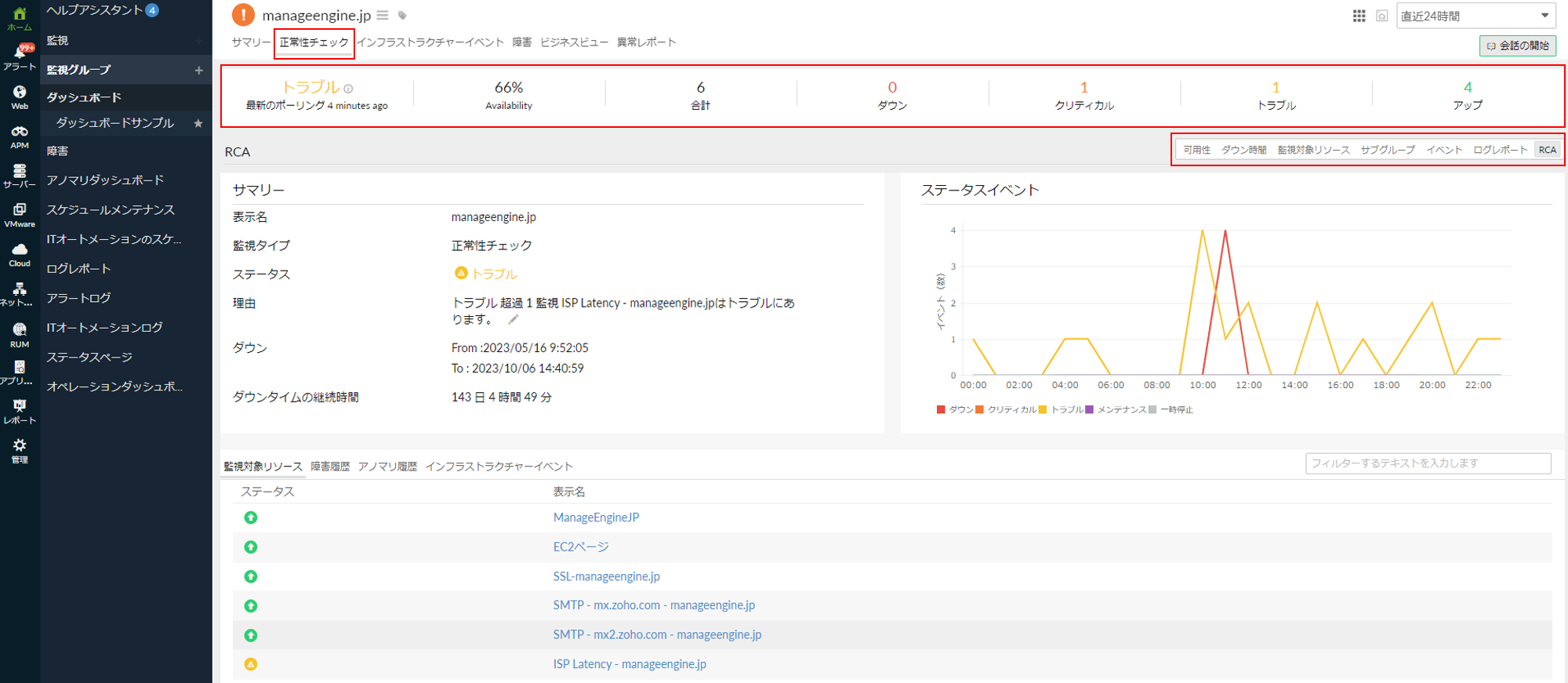Switch to アノマリ履歴 tab
The width and height of the screenshot is (1568, 683).
[x=387, y=467]
